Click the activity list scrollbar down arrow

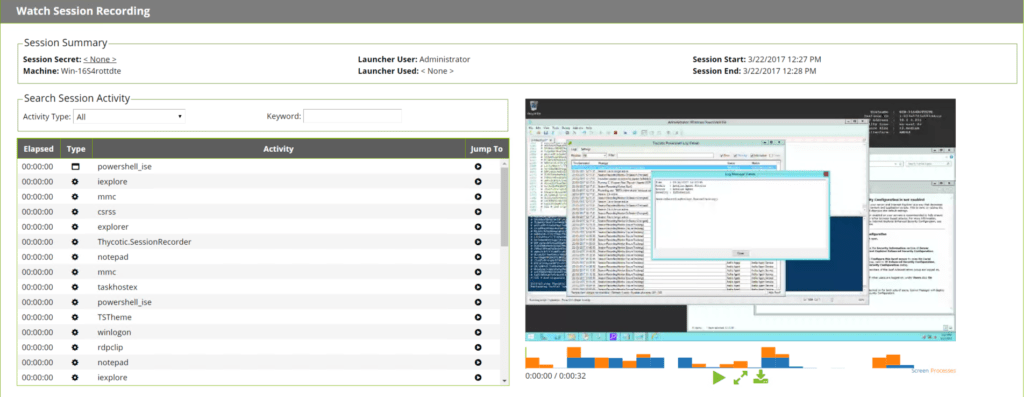[x=504, y=381]
